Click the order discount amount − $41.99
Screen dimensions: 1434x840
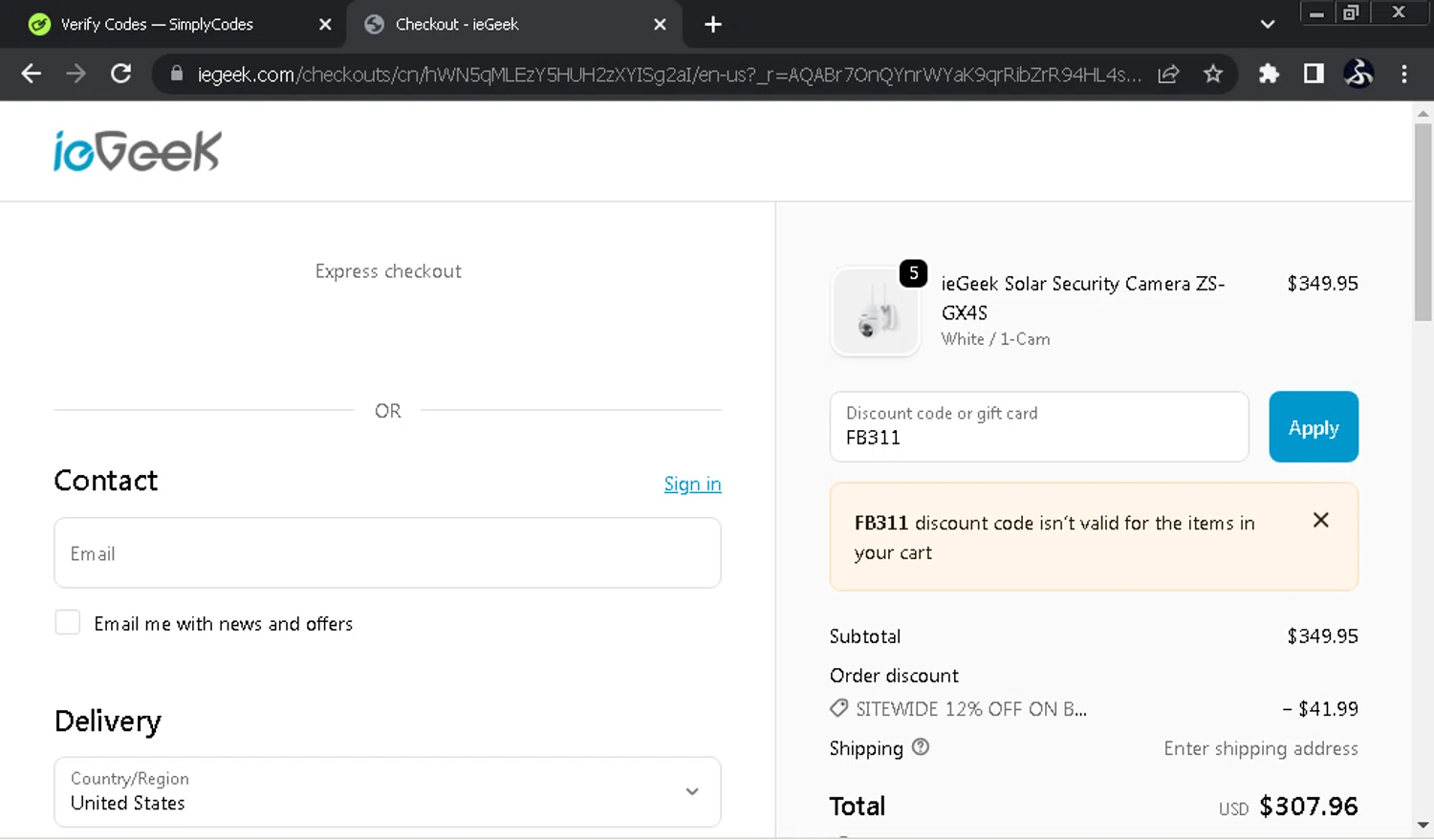[1320, 709]
